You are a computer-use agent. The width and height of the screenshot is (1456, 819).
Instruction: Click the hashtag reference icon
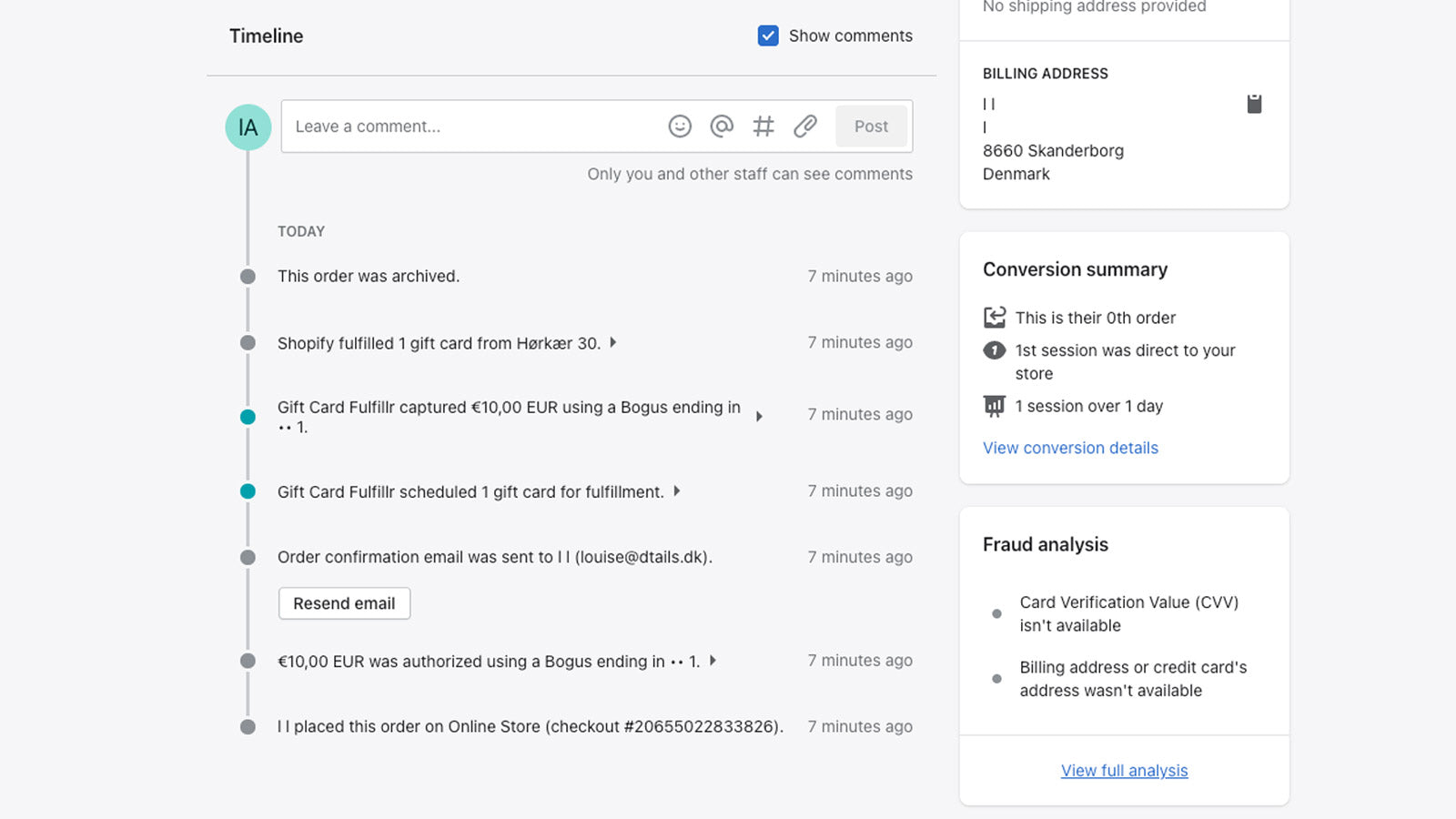(763, 126)
